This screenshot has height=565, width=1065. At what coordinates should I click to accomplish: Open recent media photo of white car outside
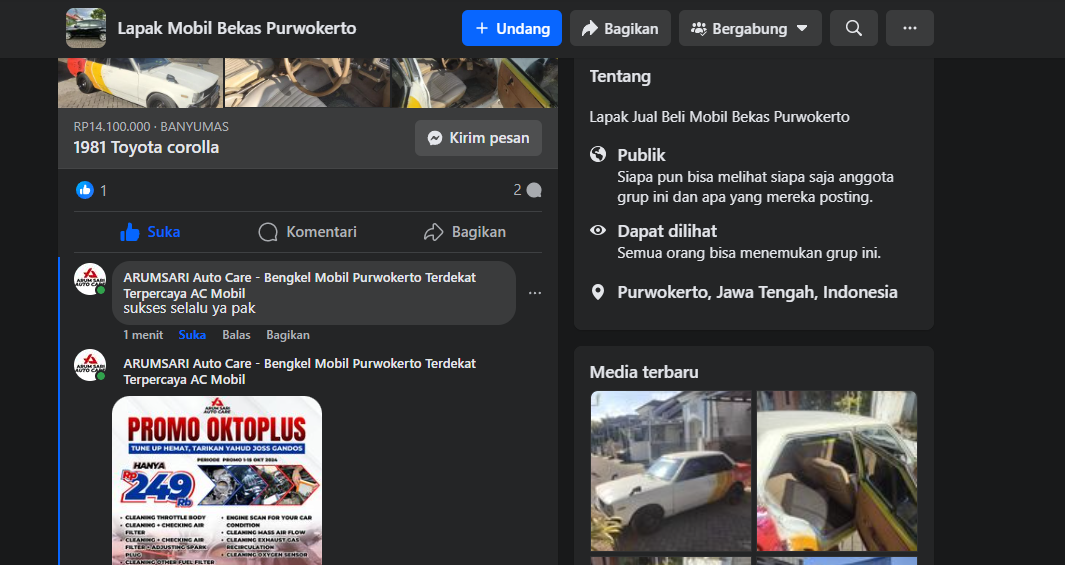point(671,471)
